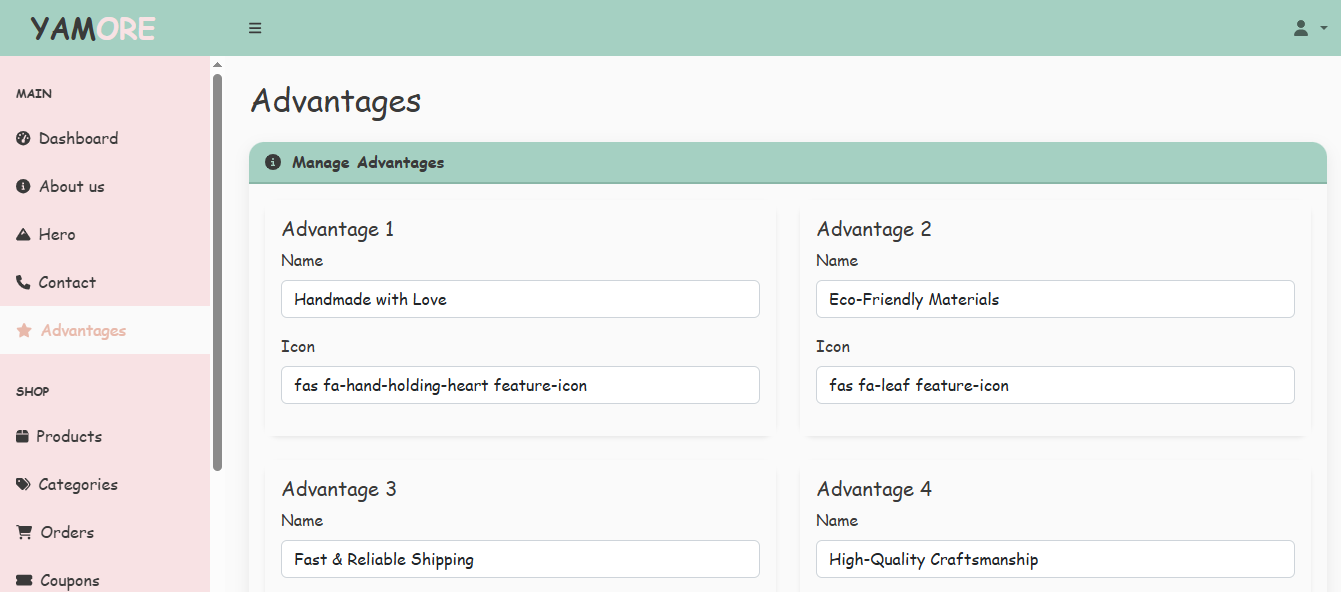Viewport: 1341px width, 592px height.
Task: Click the Advantages star icon
Action: pyautogui.click(x=24, y=331)
